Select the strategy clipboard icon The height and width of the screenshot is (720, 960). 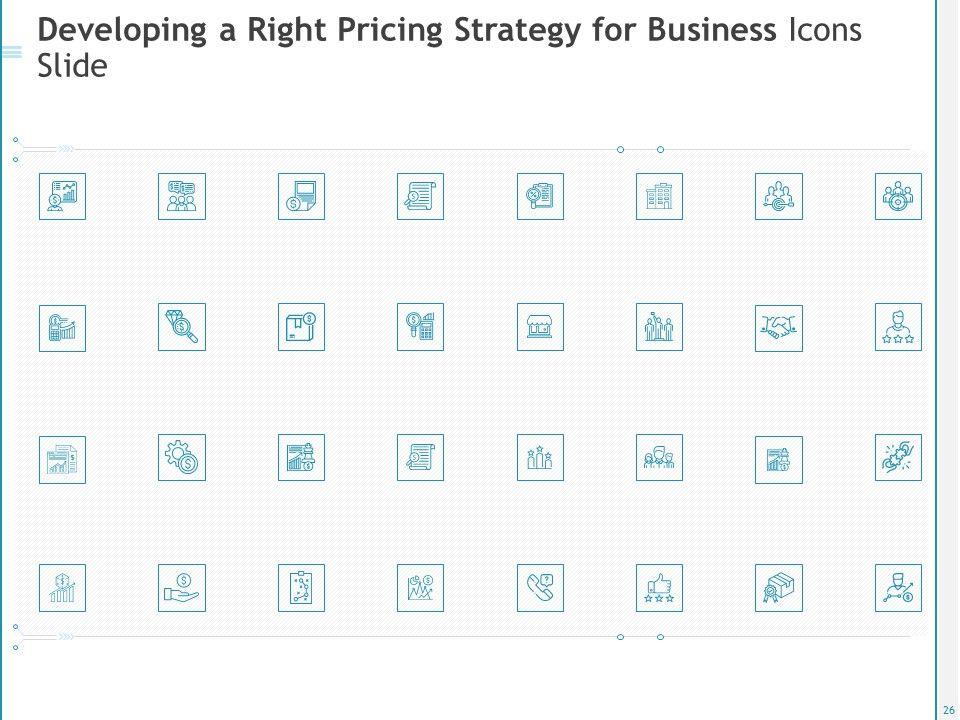(x=301, y=588)
